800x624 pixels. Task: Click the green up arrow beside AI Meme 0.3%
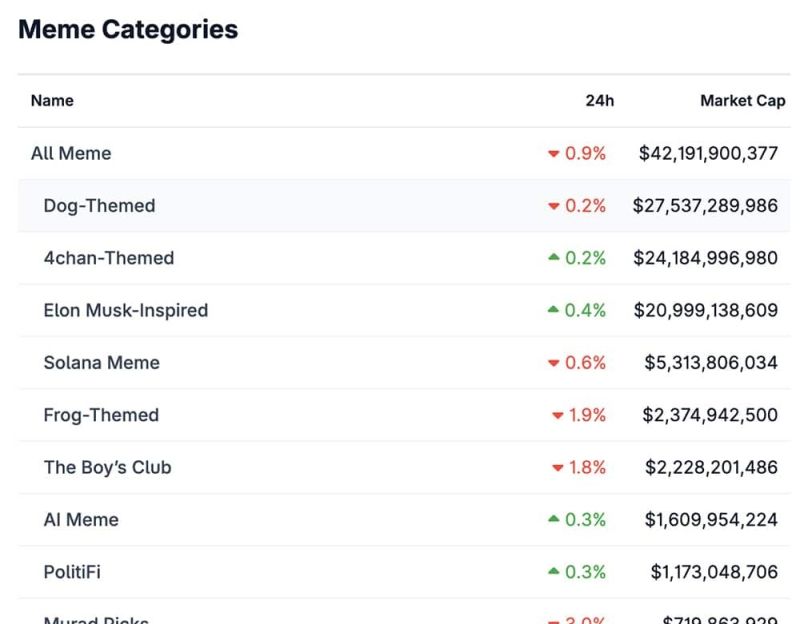(554, 519)
